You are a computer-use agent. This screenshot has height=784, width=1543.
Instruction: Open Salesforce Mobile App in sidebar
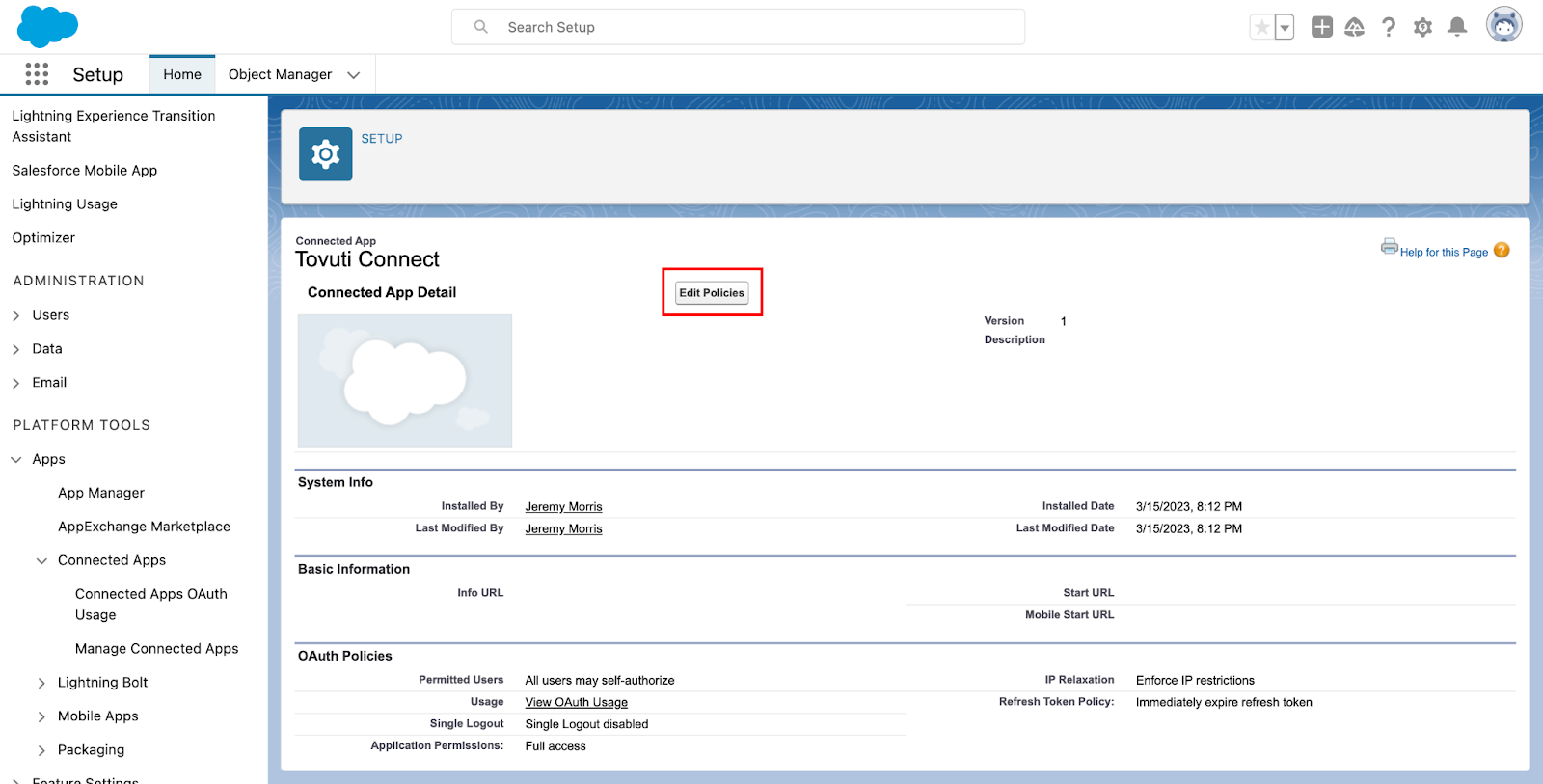click(85, 171)
